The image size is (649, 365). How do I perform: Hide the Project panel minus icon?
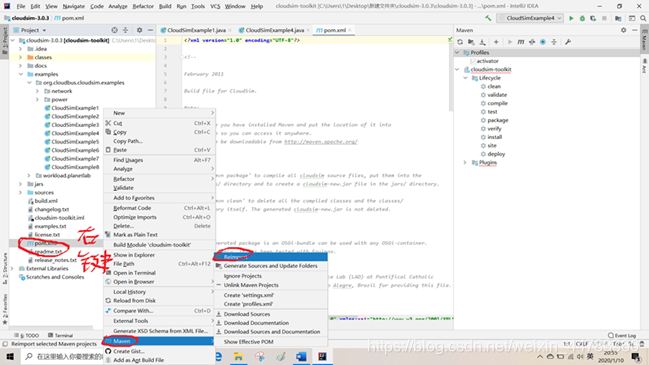coord(150,30)
